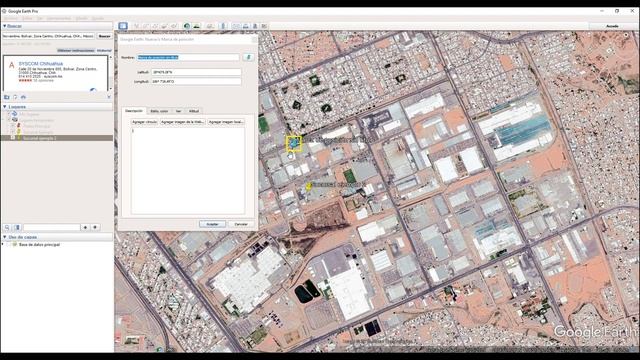Toggle the Sucursal Ejemplo checkbox
This screenshot has width=640, height=360.
click(x=13, y=132)
